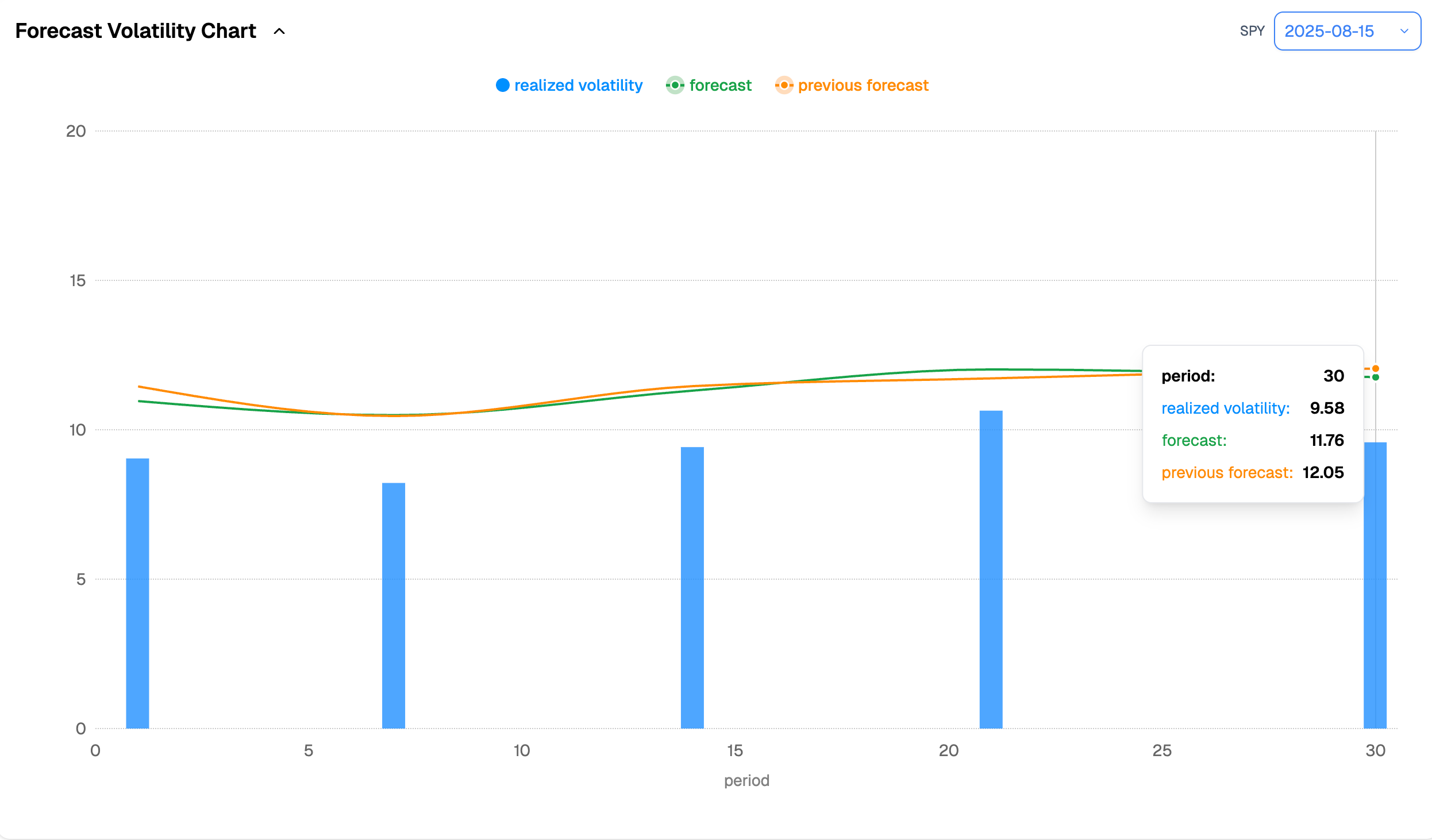Click the green forecast legend marker

point(675,85)
